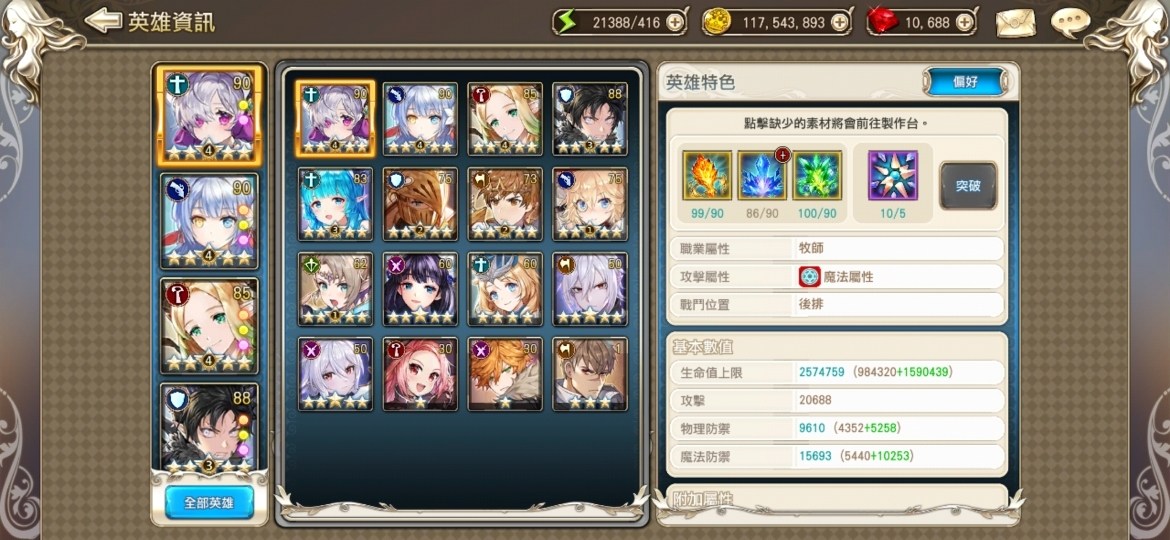Screen dimensions: 1170x540
Task: Select the pink-haired level 30 hero
Action: [x=420, y=374]
